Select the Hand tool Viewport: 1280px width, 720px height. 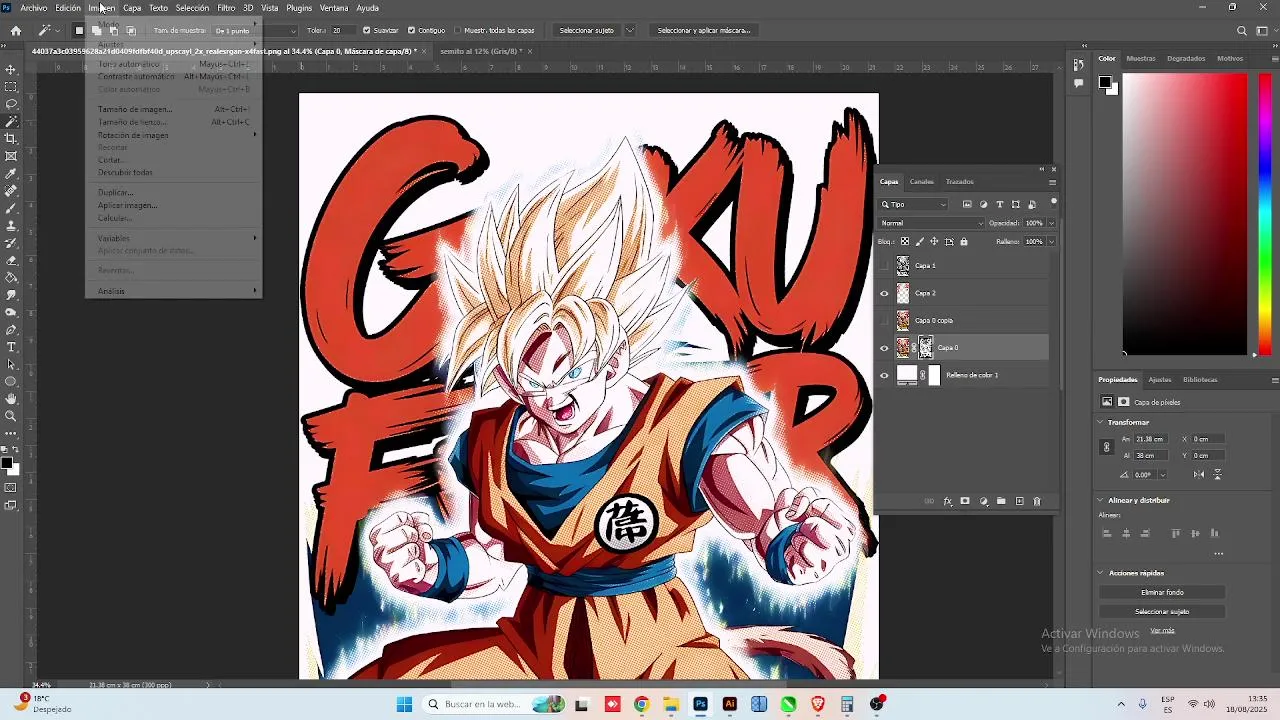pos(11,399)
